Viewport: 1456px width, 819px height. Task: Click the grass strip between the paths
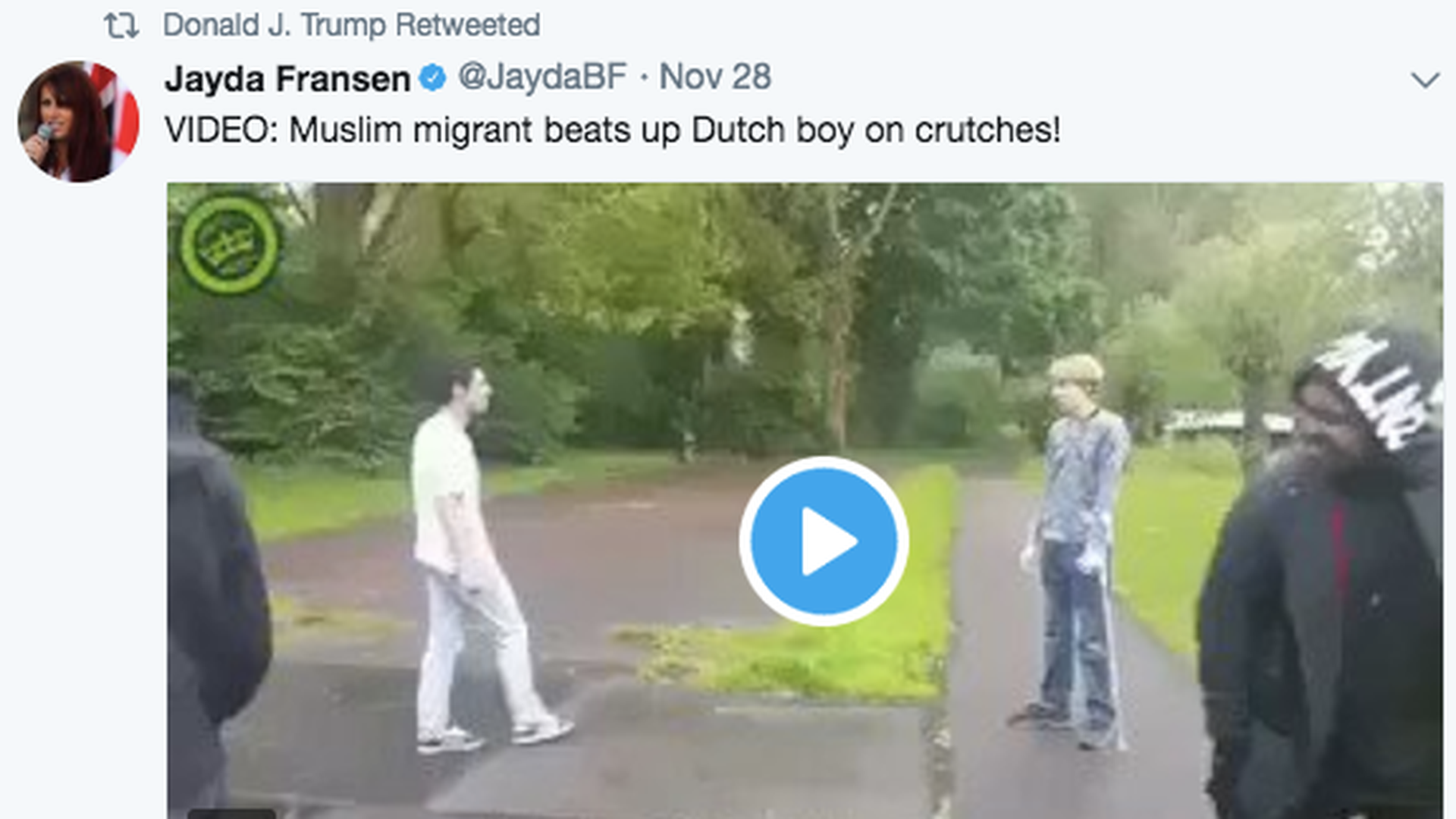pos(834,607)
